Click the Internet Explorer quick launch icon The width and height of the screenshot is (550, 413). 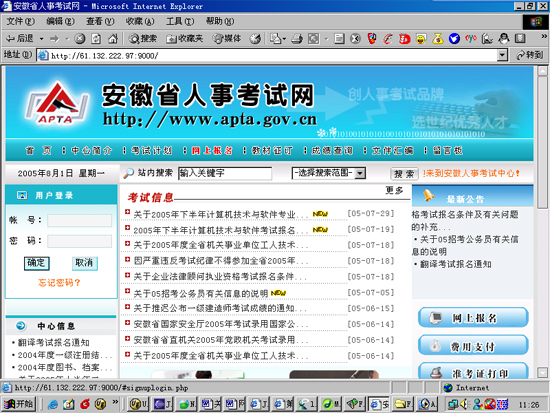pyautogui.click(x=53, y=404)
